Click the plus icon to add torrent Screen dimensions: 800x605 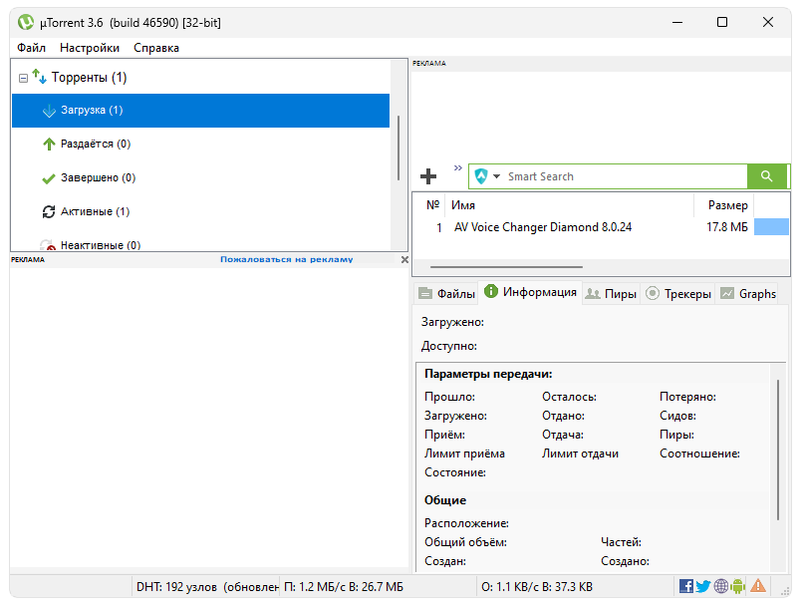[x=428, y=177]
